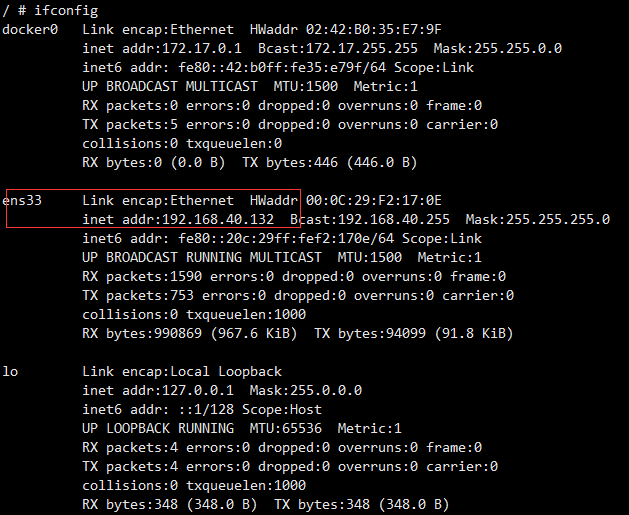629x515 pixels.
Task: Click Link encap:Local Loopback text
Action: point(182,371)
